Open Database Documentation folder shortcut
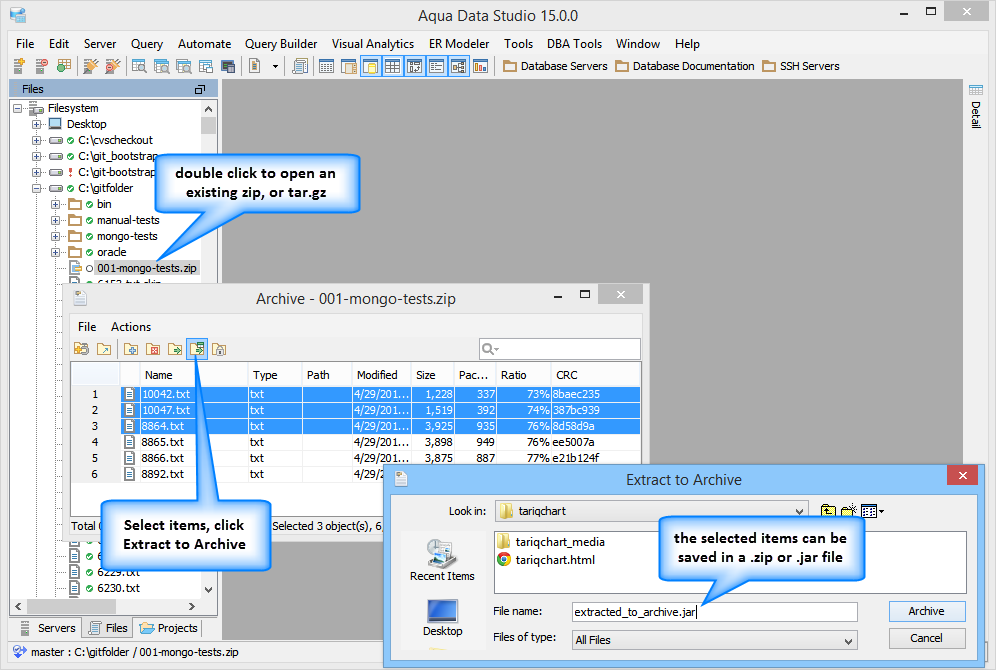The height and width of the screenshot is (670, 996). [685, 66]
